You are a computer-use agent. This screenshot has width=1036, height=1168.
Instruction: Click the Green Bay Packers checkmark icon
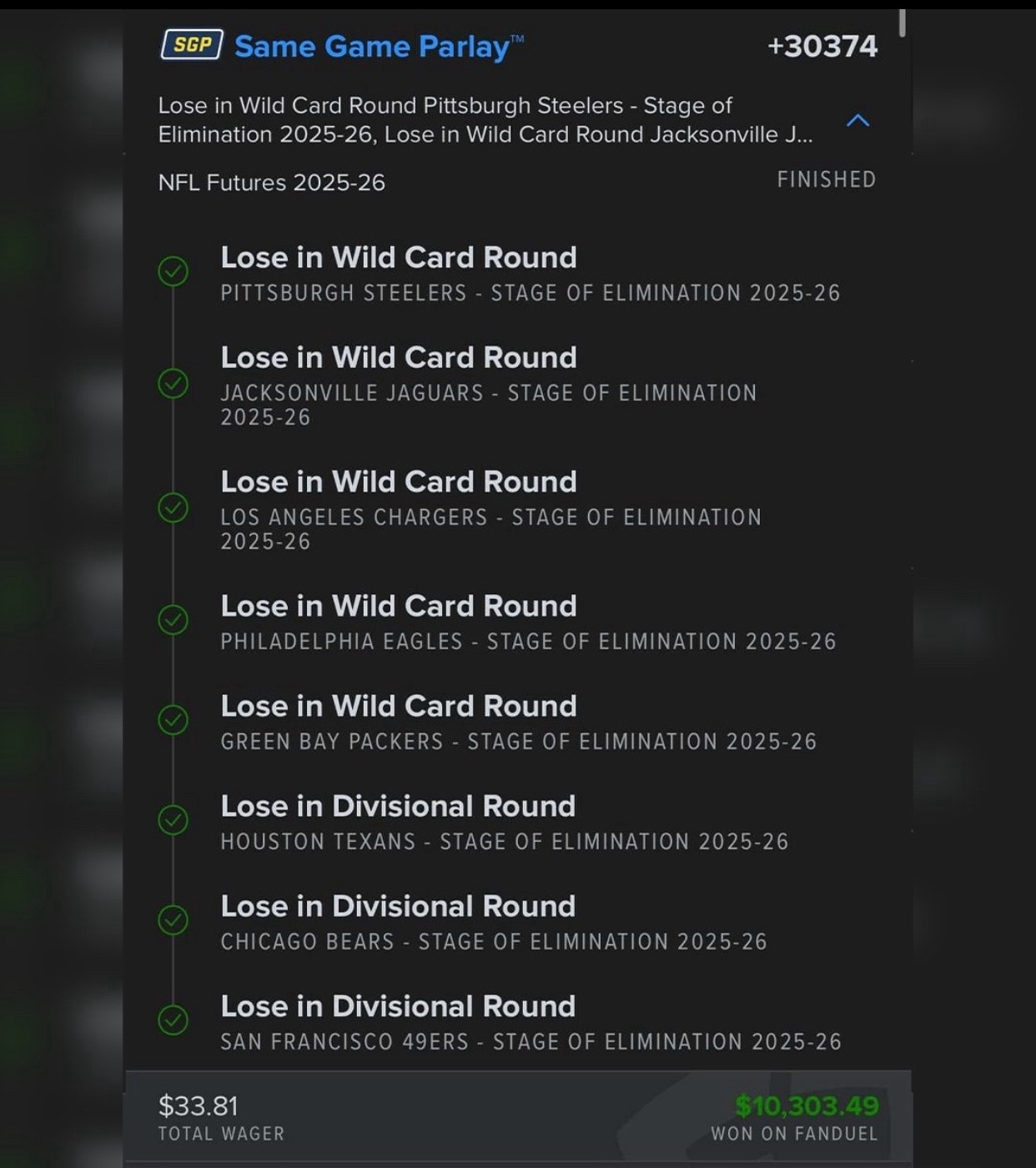point(174,720)
